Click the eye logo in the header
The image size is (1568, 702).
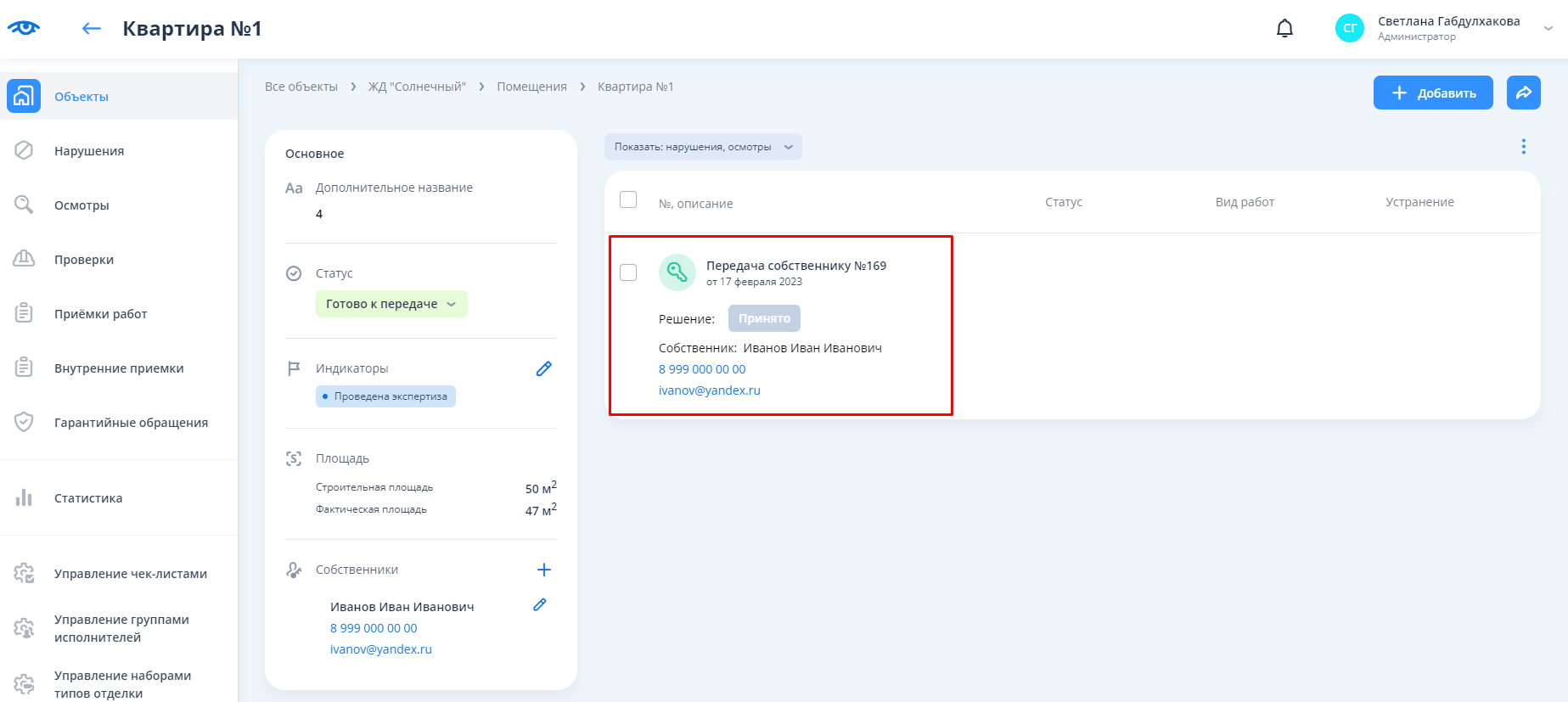tap(24, 28)
